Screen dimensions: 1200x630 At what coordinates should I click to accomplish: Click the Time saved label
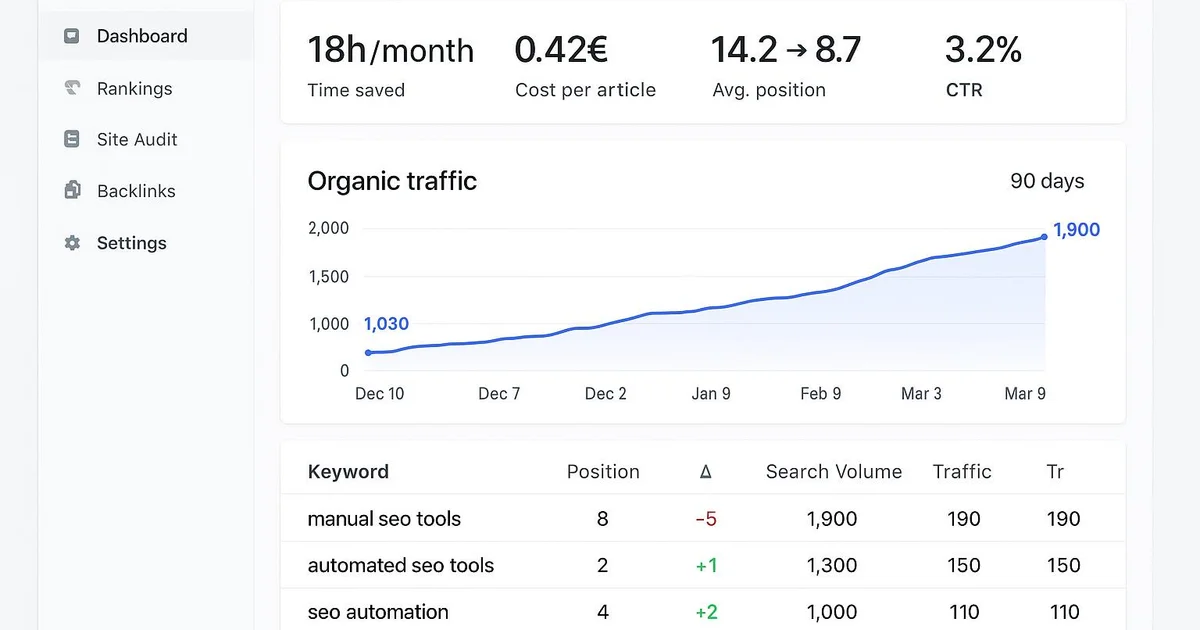356,90
